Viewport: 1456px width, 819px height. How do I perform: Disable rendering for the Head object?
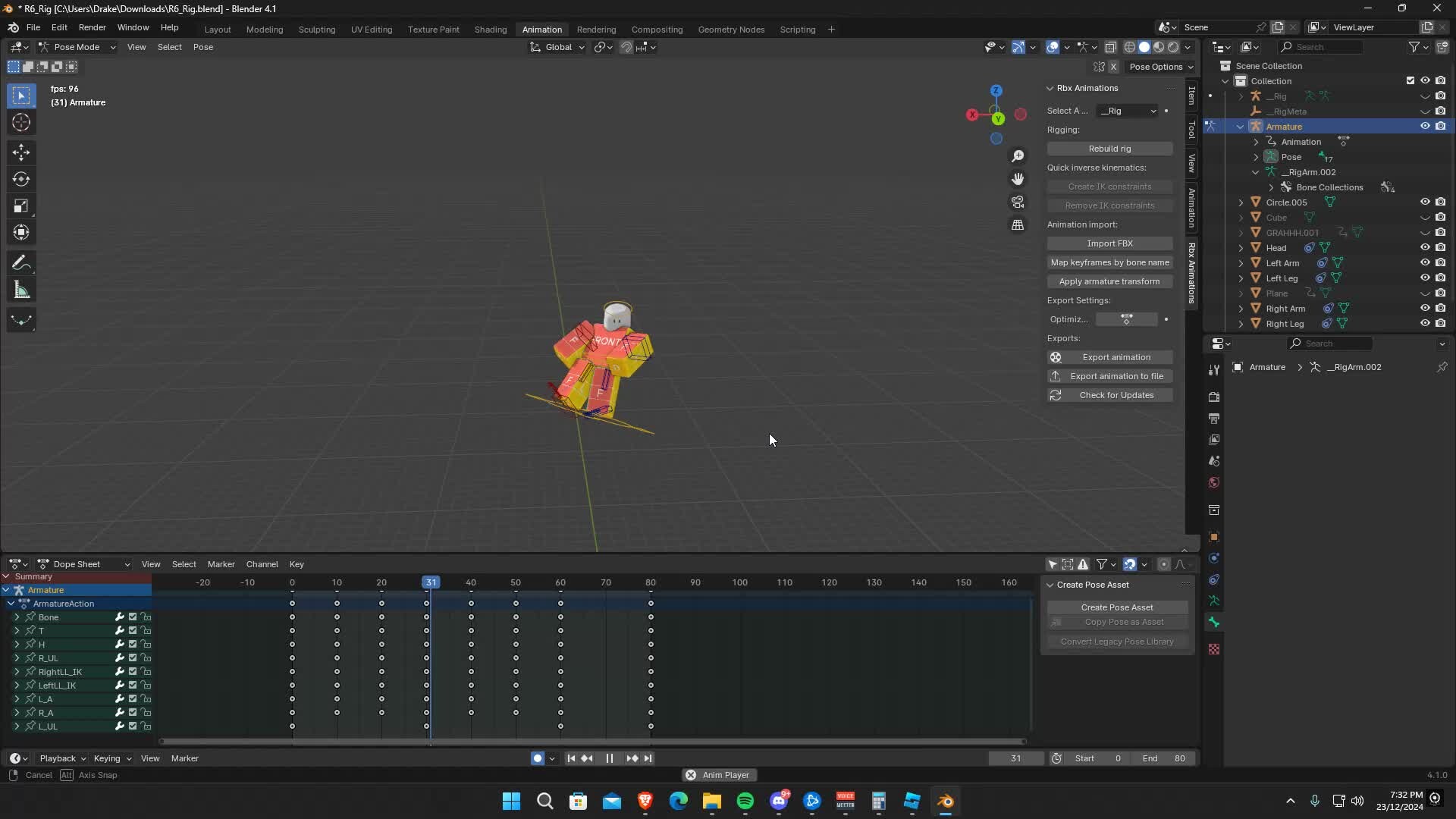pos(1440,247)
